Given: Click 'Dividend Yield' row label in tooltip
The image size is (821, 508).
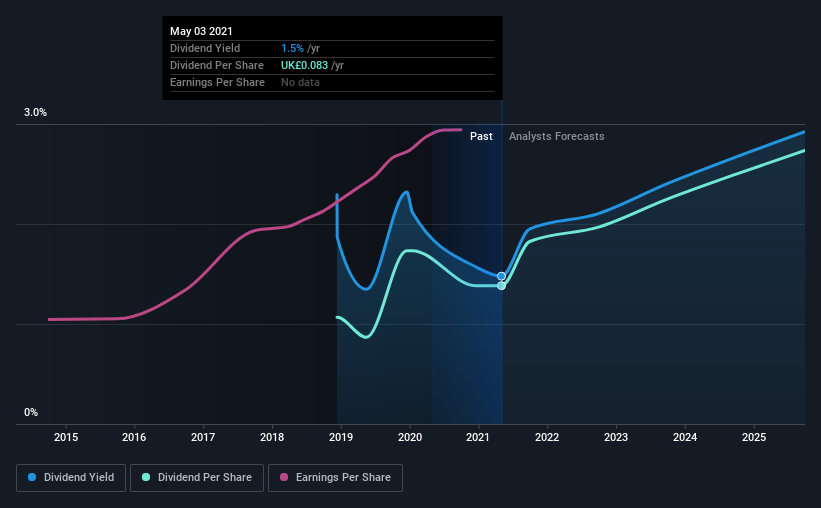Looking at the screenshot, I should pos(205,48).
